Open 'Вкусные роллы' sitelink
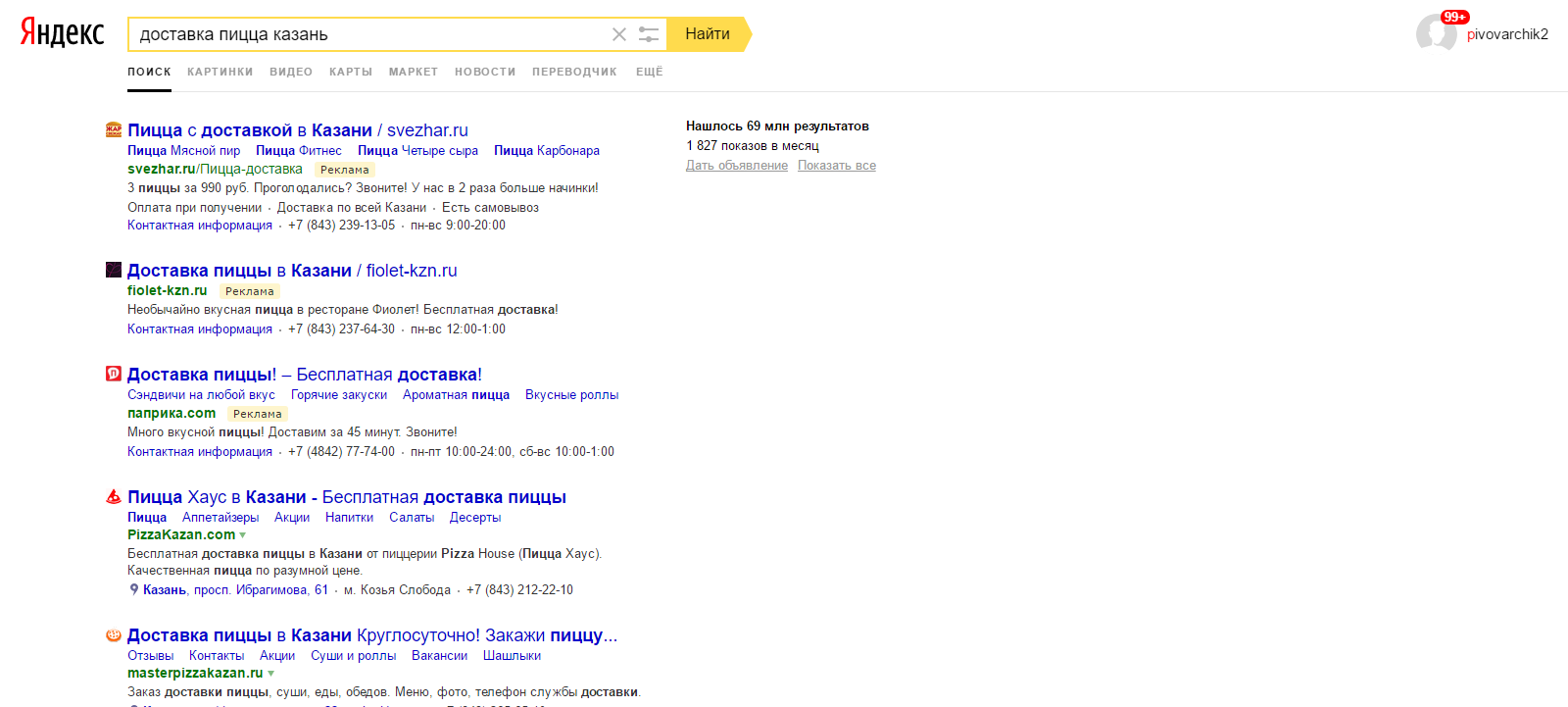 pyautogui.click(x=571, y=394)
